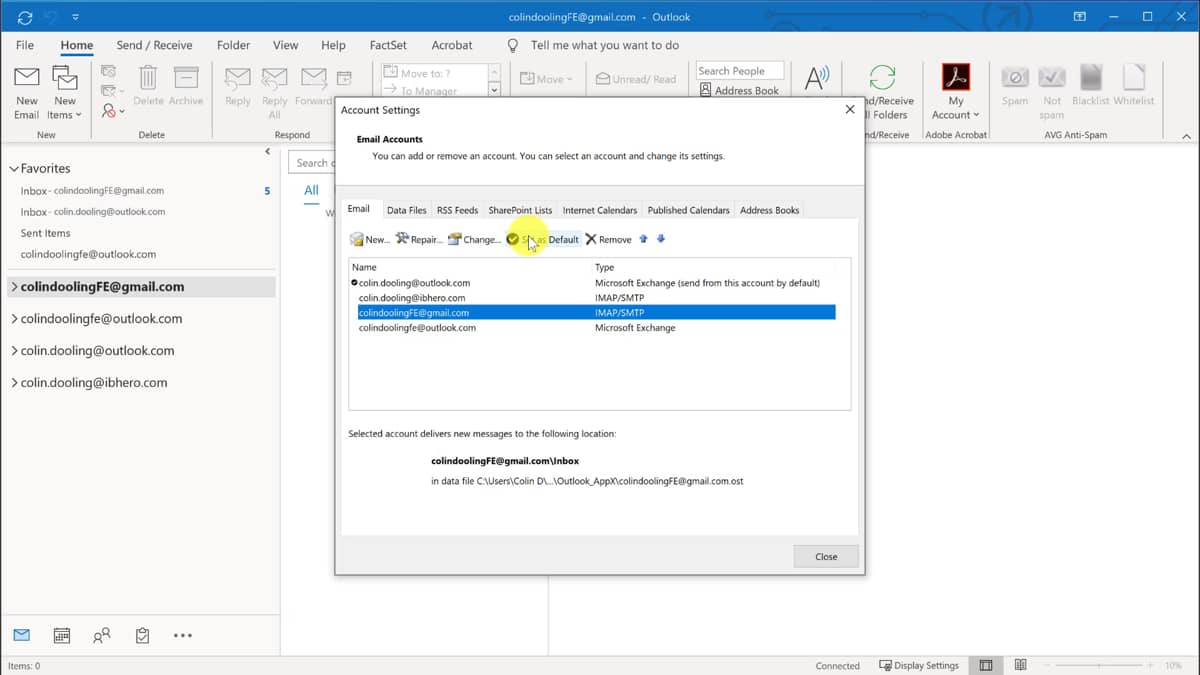The image size is (1200, 675).
Task: Click the Search People field
Action: tap(739, 71)
